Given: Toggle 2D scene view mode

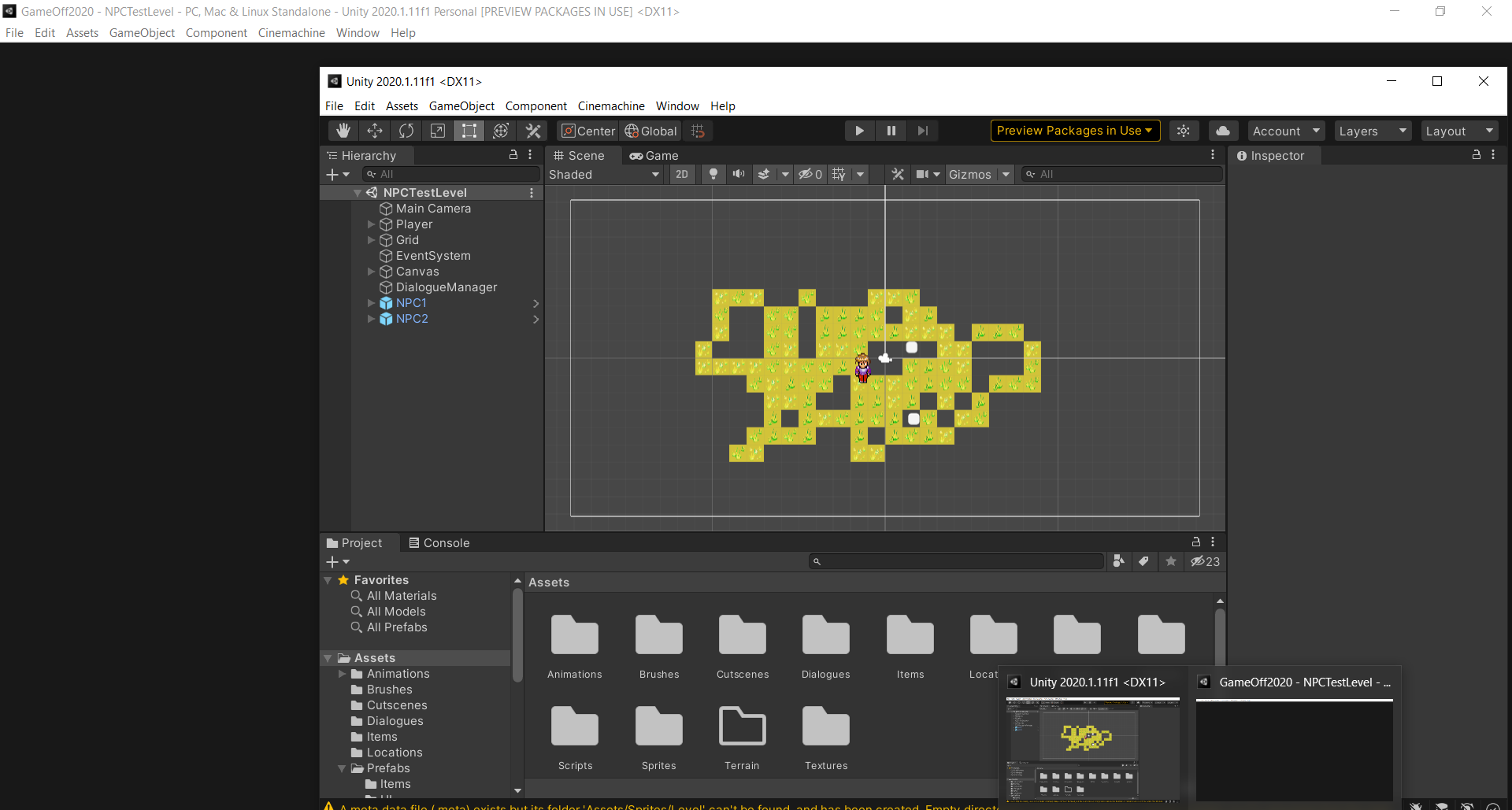Looking at the screenshot, I should click(682, 174).
